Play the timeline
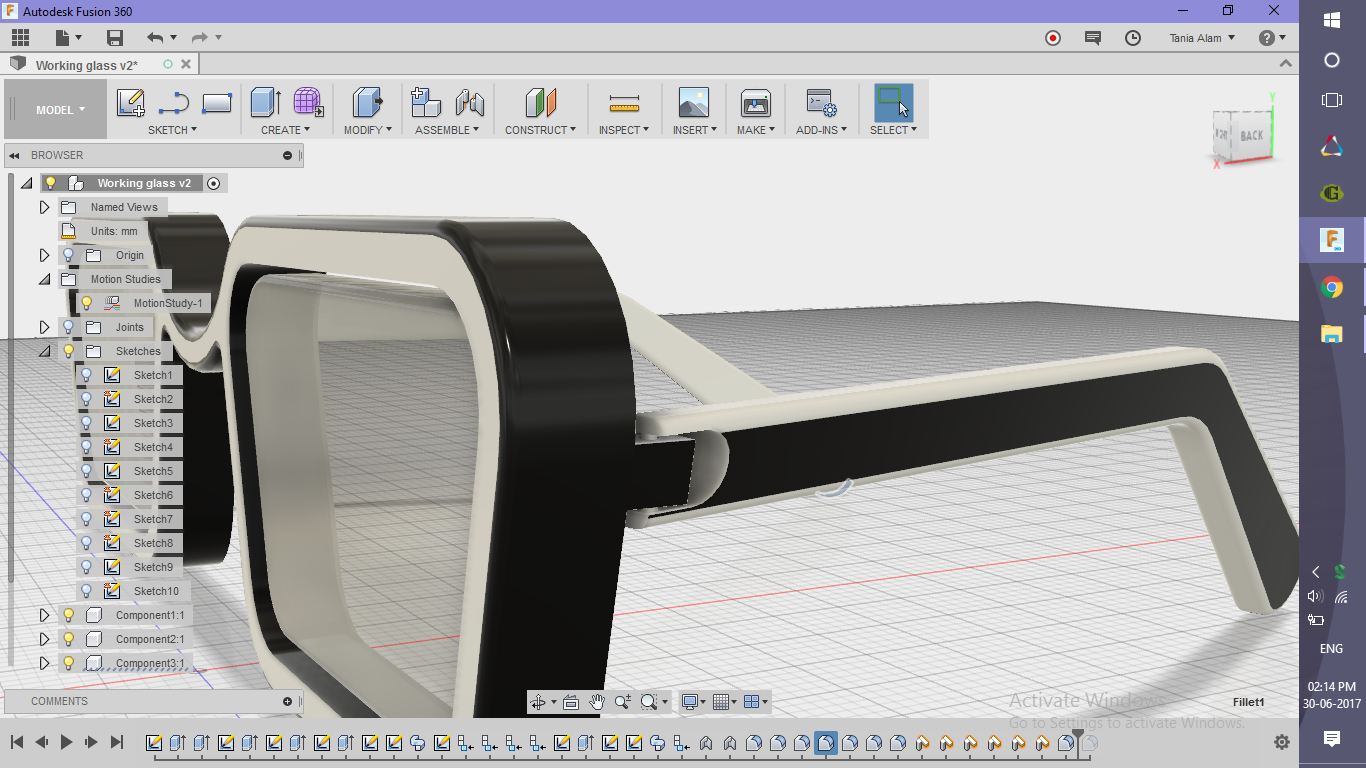 point(66,742)
